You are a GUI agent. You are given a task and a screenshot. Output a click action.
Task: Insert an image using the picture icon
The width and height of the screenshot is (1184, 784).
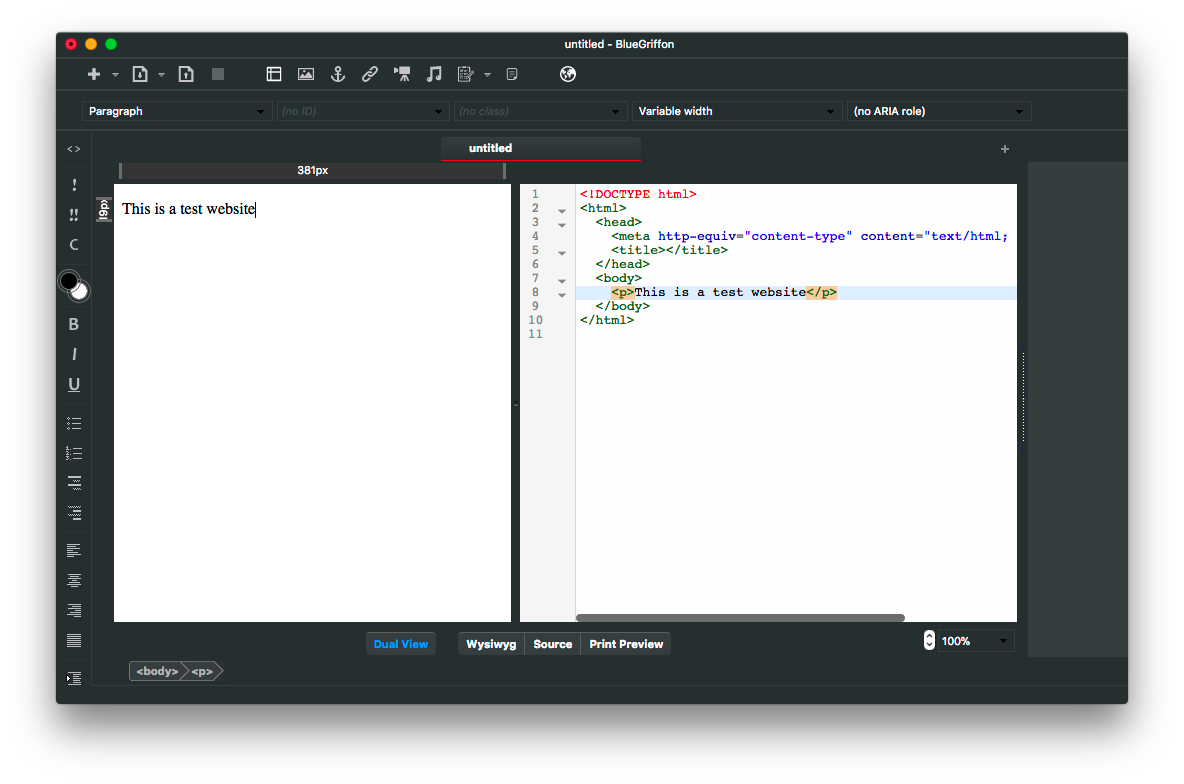coord(306,74)
